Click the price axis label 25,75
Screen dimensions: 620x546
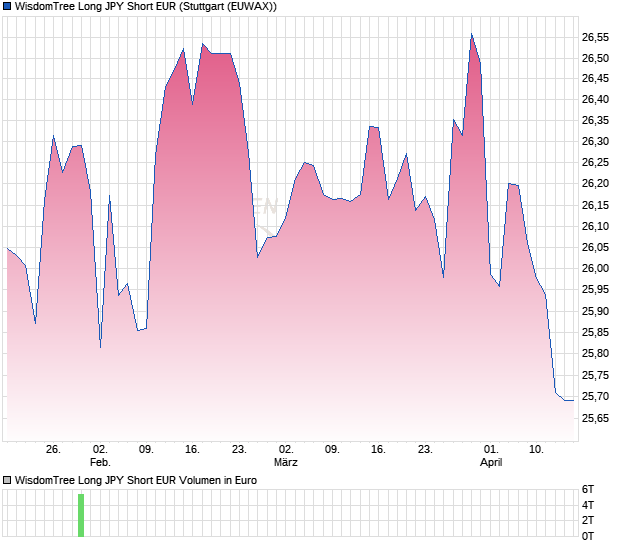595,375
